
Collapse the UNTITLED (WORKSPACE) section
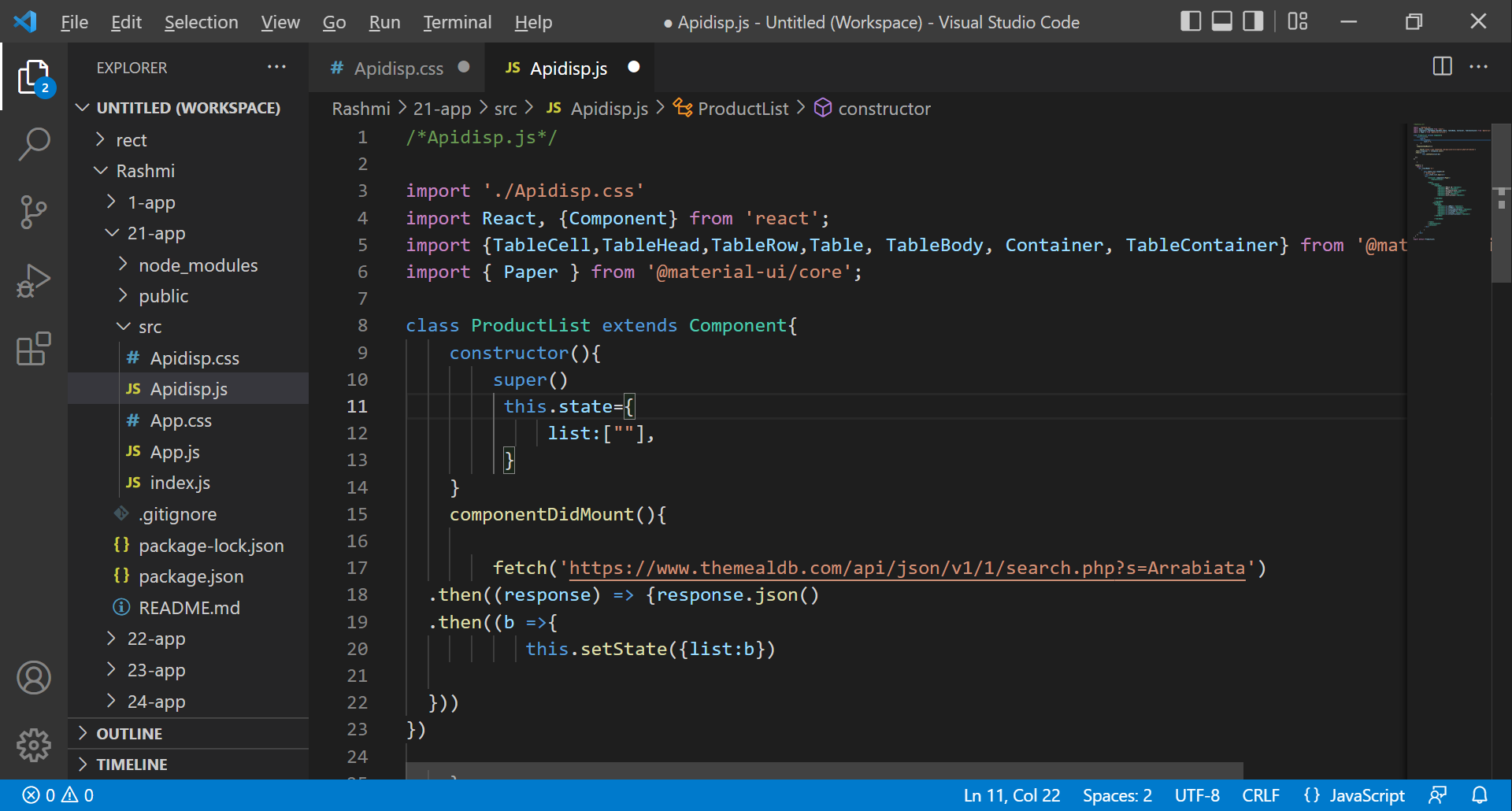188,108
